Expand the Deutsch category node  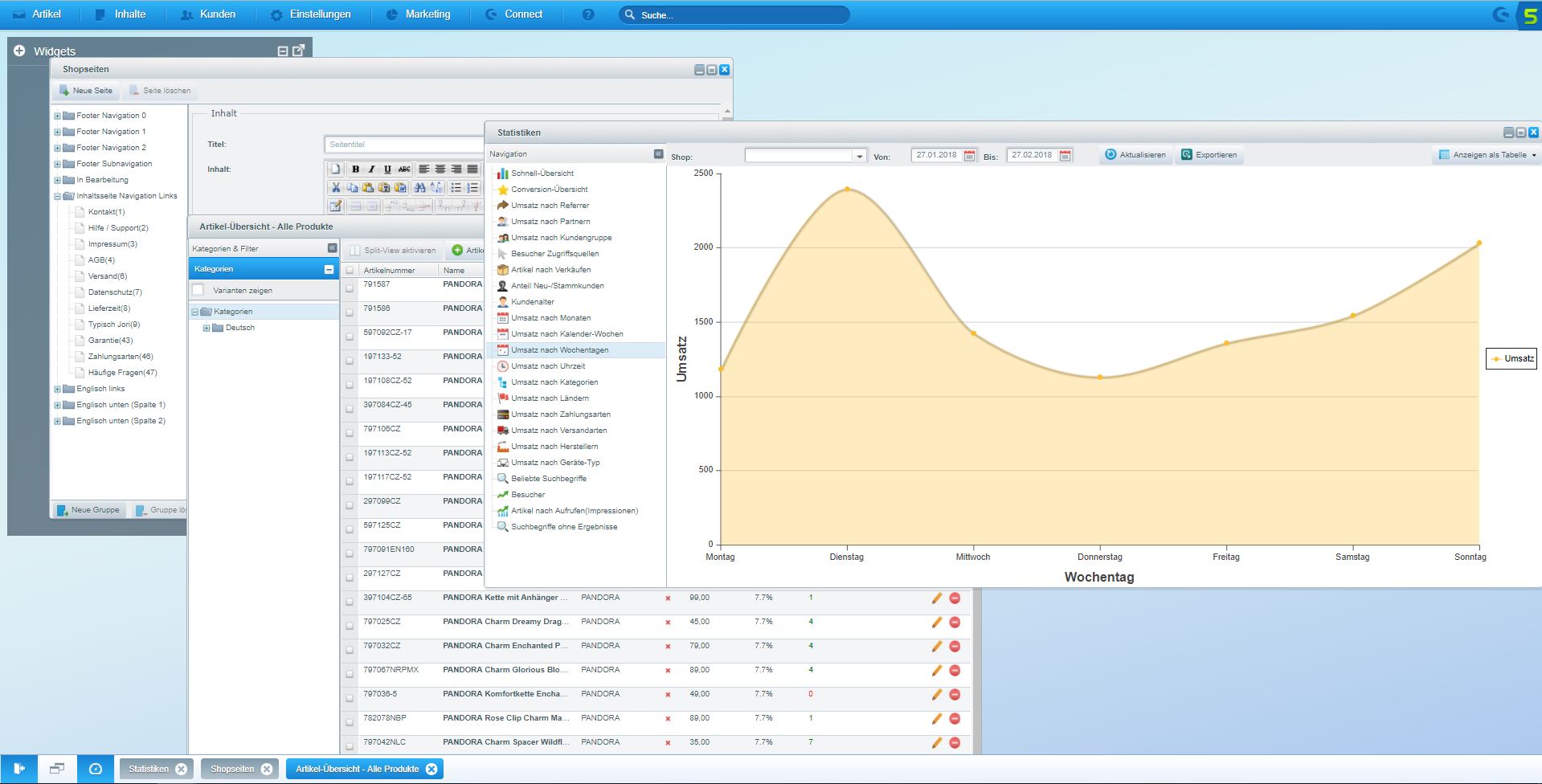[x=207, y=328]
